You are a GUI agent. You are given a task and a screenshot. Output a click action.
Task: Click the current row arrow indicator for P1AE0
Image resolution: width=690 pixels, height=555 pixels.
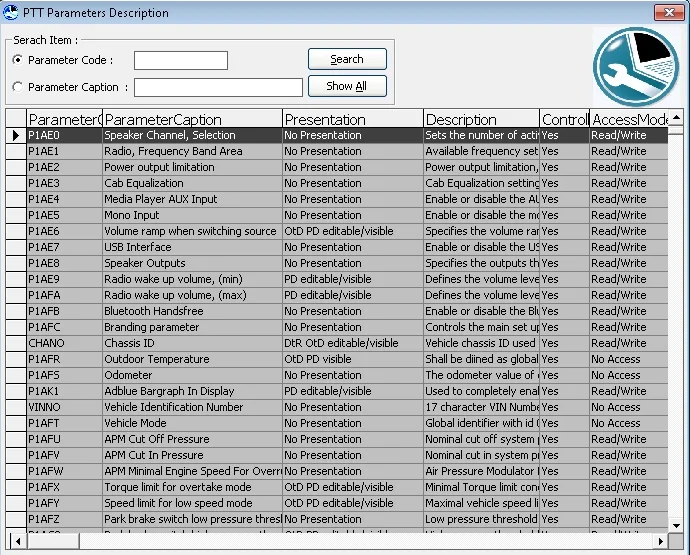pos(16,135)
